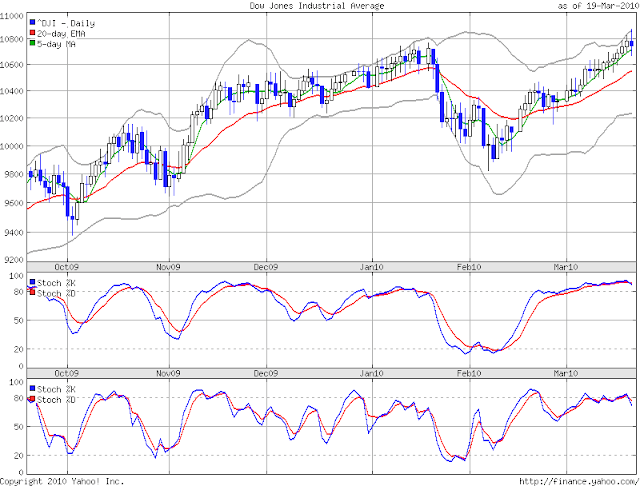Click the 50 label on lower stochastic axis
The width and height of the screenshot is (640, 486).
[19, 427]
